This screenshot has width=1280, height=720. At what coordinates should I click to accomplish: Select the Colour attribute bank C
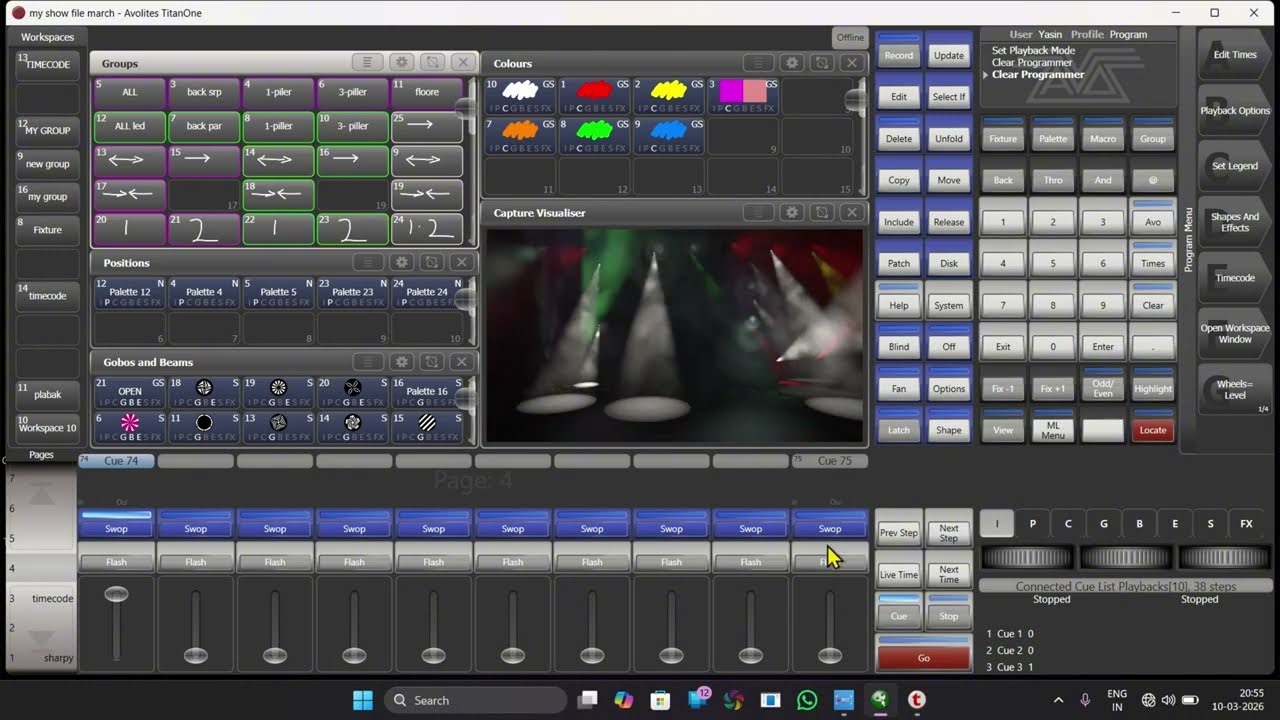coord(1068,523)
